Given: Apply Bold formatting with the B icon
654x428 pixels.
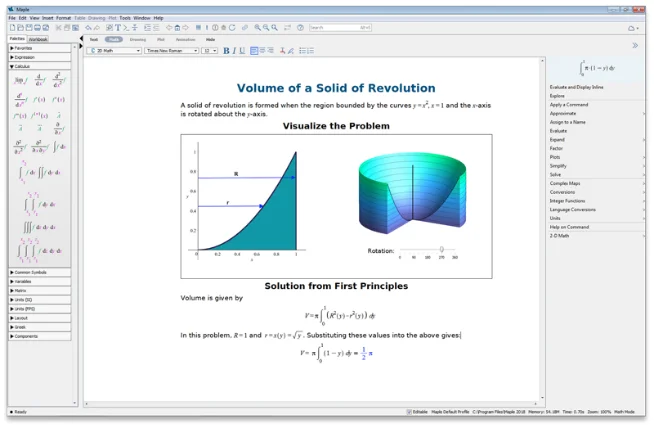Looking at the screenshot, I should point(227,50).
